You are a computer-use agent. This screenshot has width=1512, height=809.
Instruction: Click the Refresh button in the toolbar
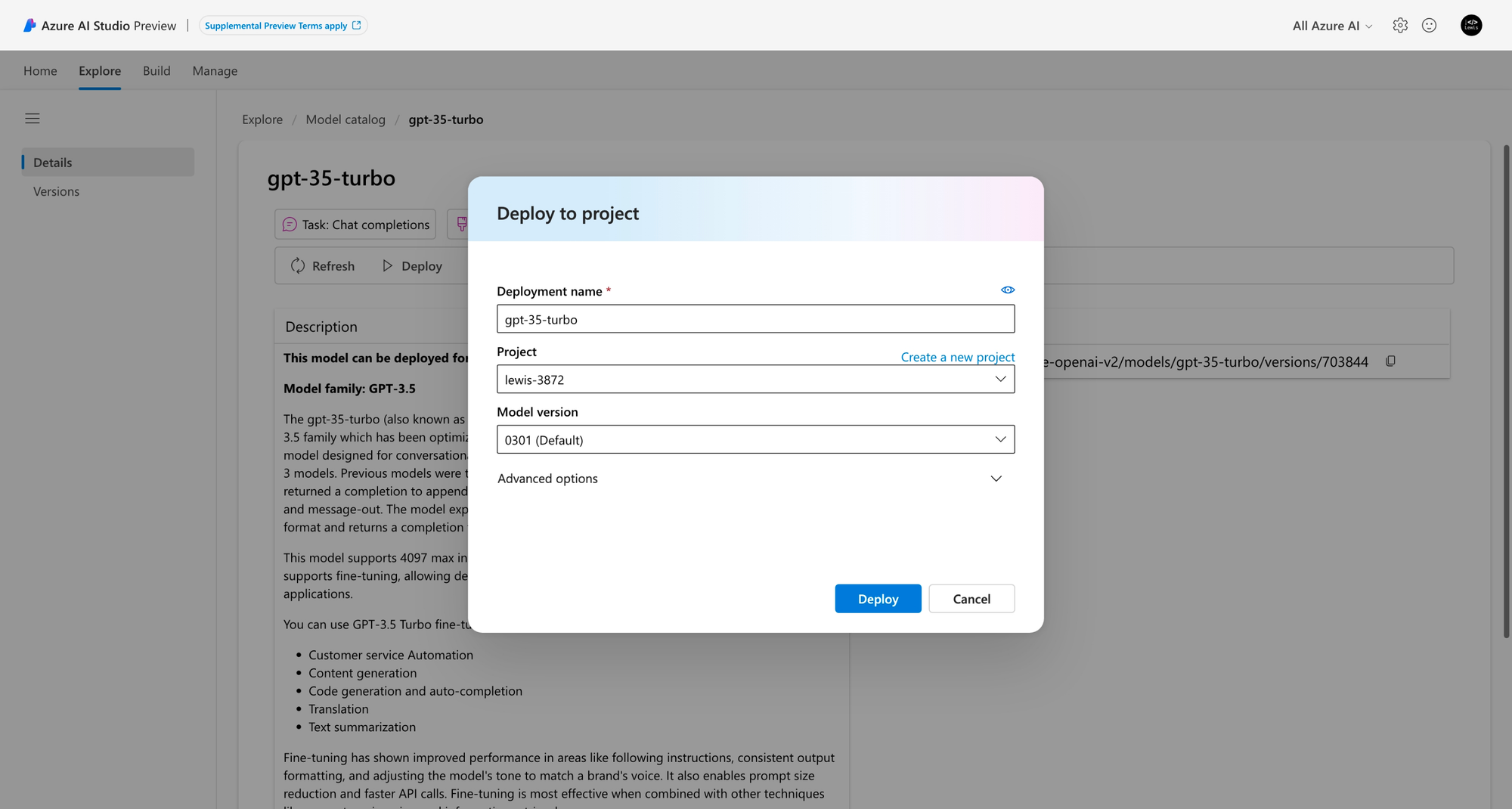coord(323,266)
